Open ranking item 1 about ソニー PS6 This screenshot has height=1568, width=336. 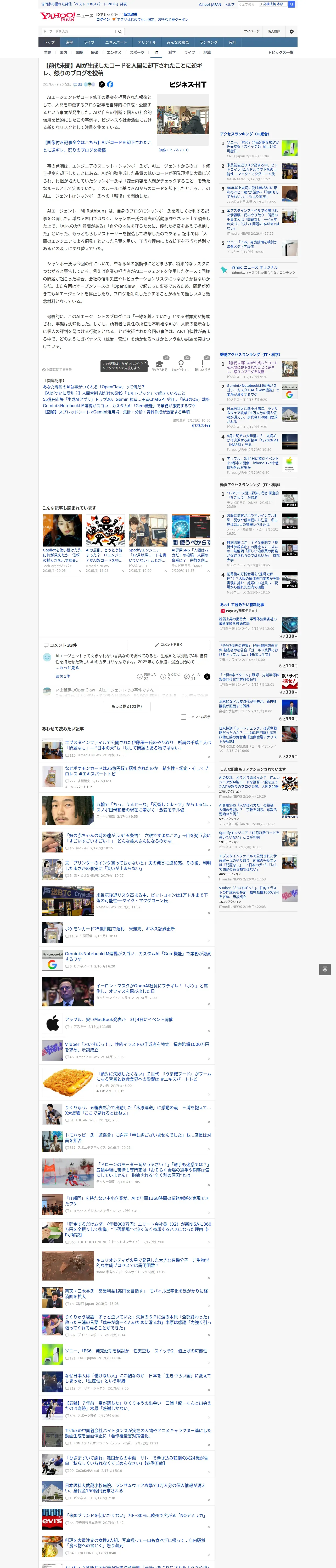click(x=253, y=147)
